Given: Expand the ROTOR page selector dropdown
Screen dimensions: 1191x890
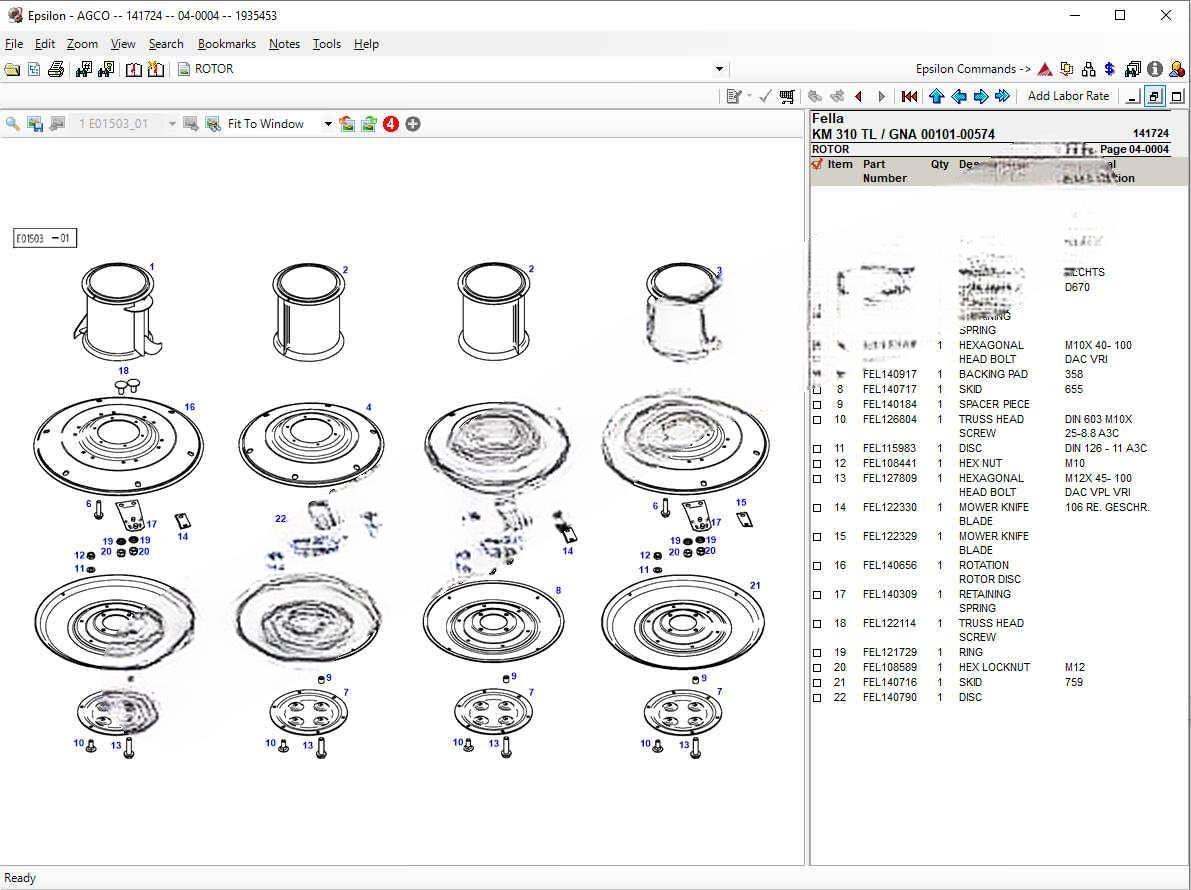Looking at the screenshot, I should pos(718,69).
